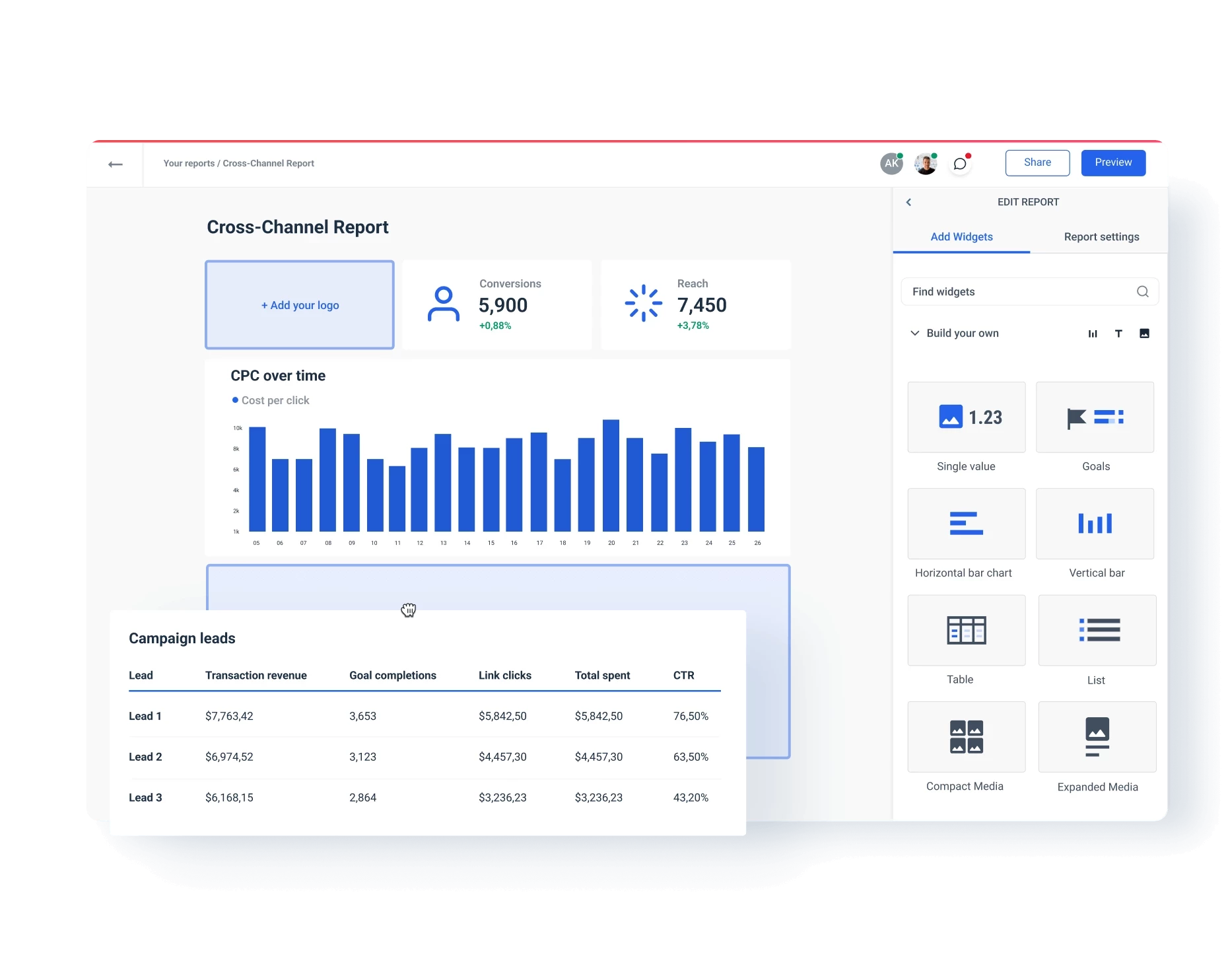Viewport: 1228px width, 980px height.
Task: Add a Horizontal bar chart widget
Action: point(966,524)
